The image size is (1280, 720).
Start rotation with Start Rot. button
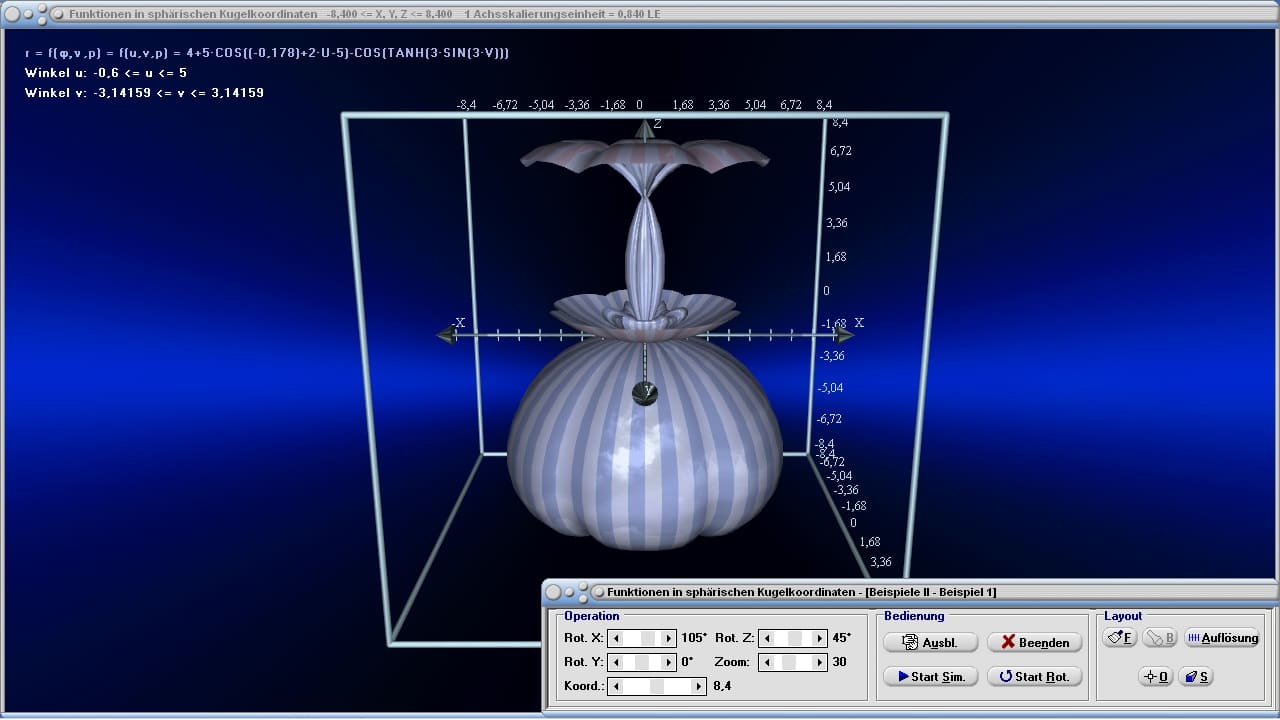[1034, 676]
